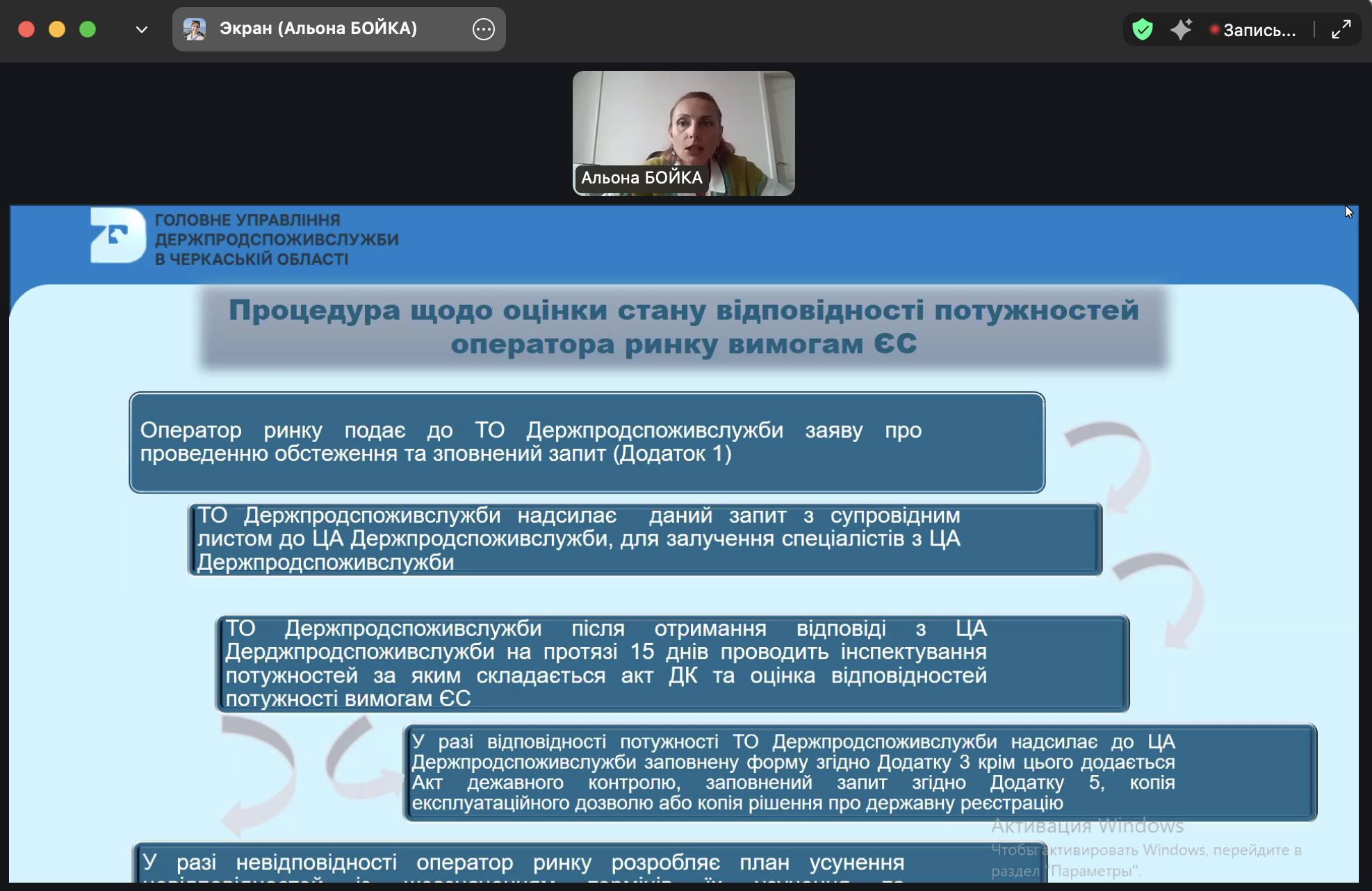Zoom window using the green button
Screen dimensions: 1372x891
click(88, 29)
